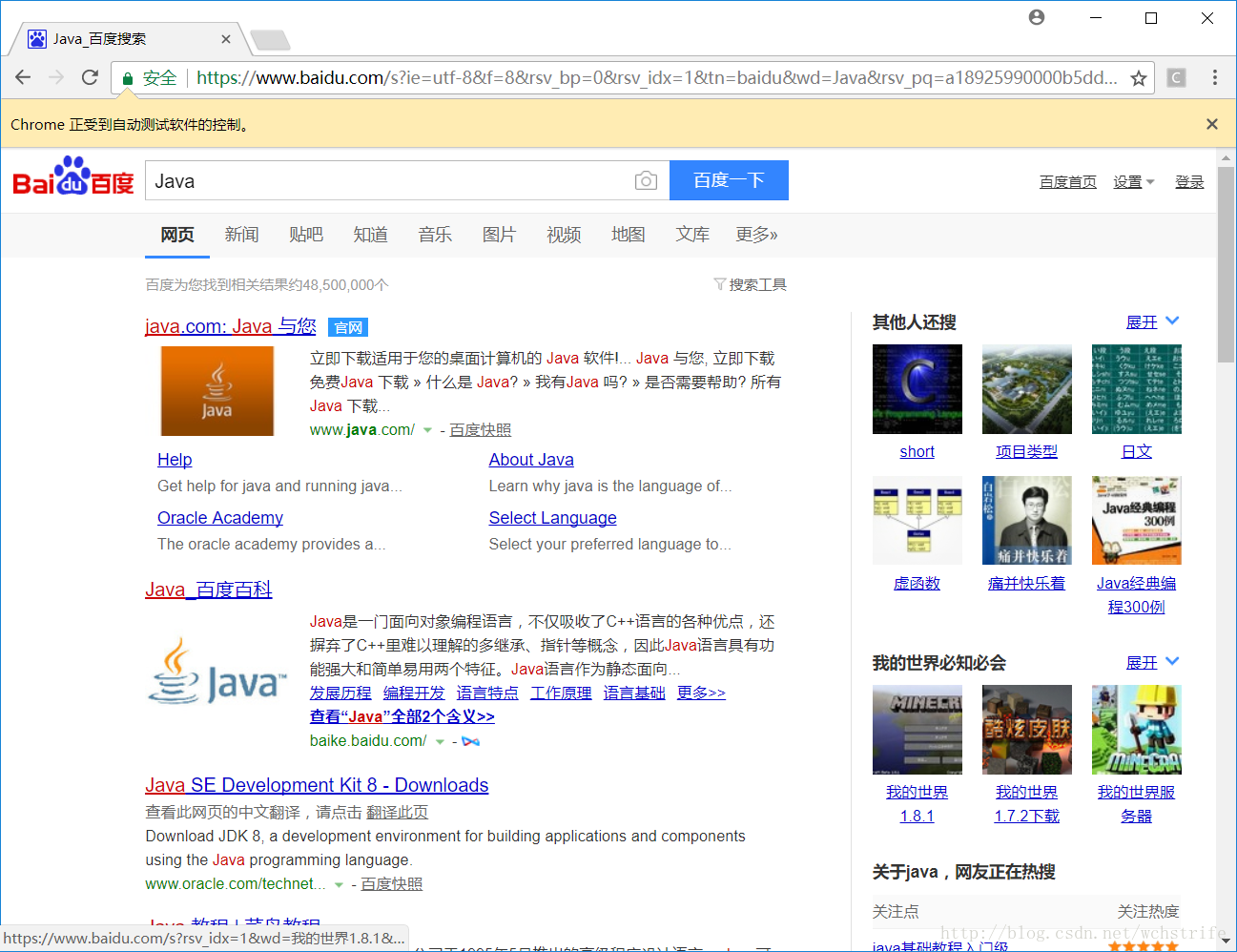Viewport: 1237px width, 952px height.
Task: Open the 百度首页 link
Action: pyautogui.click(x=1068, y=182)
